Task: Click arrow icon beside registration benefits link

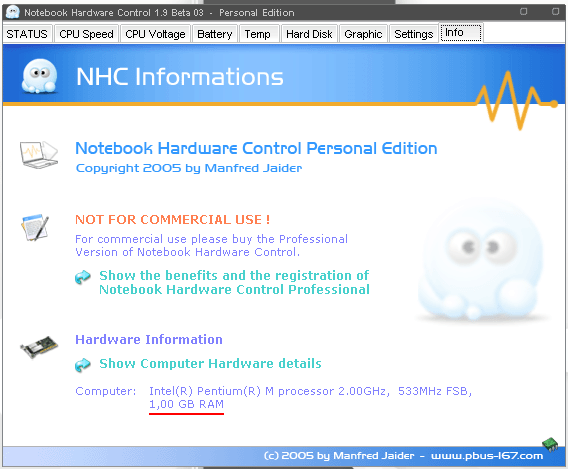Action: coord(83,277)
